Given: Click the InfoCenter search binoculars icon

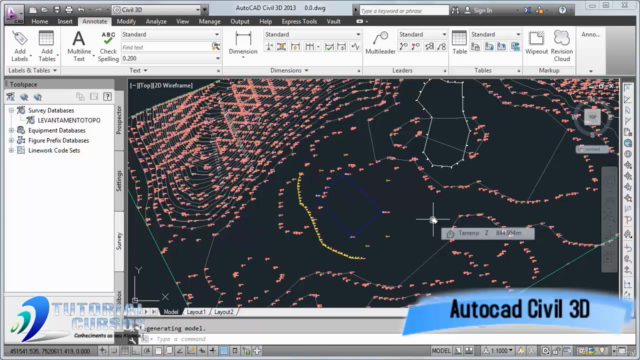Looking at the screenshot, I should (x=455, y=10).
